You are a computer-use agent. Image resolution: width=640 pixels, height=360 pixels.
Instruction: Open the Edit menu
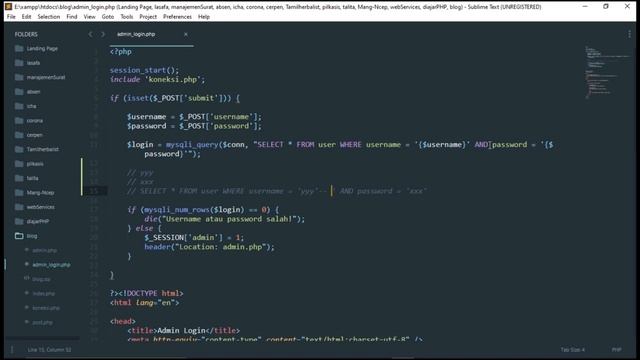tap(26, 17)
